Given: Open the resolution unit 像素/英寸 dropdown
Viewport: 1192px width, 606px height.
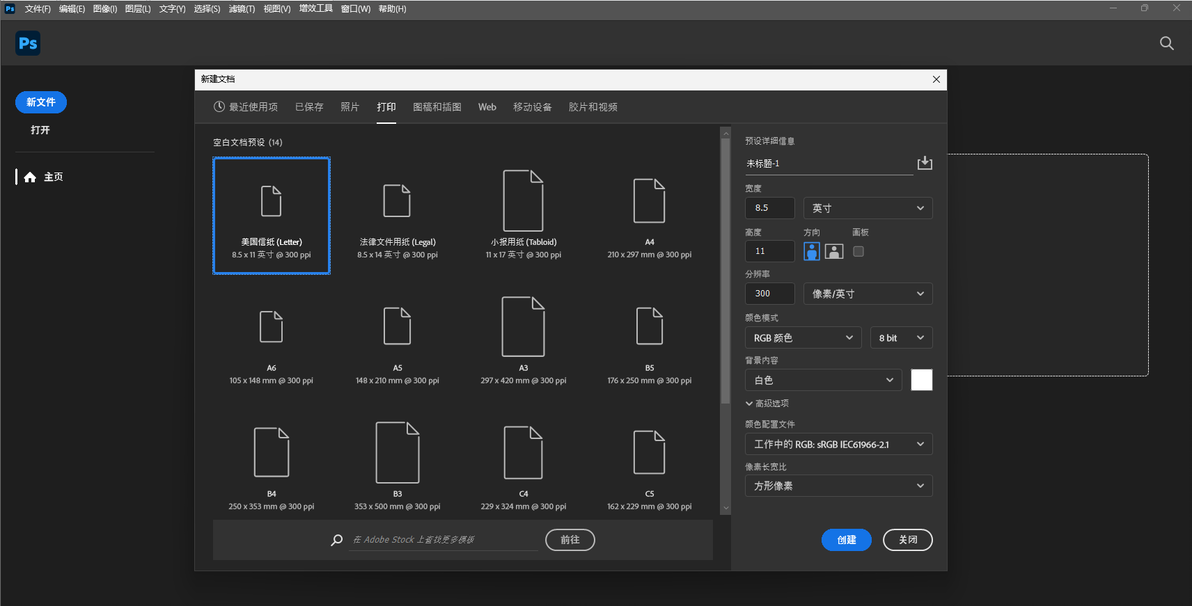Looking at the screenshot, I should click(867, 293).
